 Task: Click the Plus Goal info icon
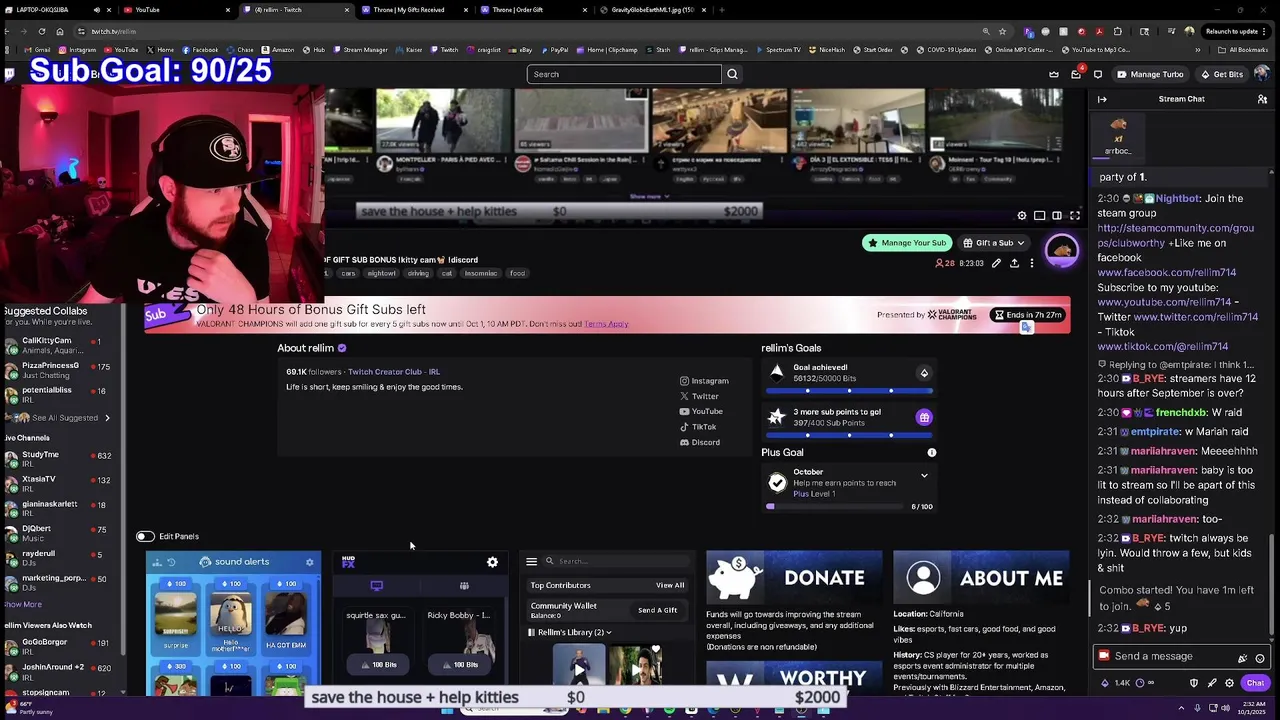932,453
